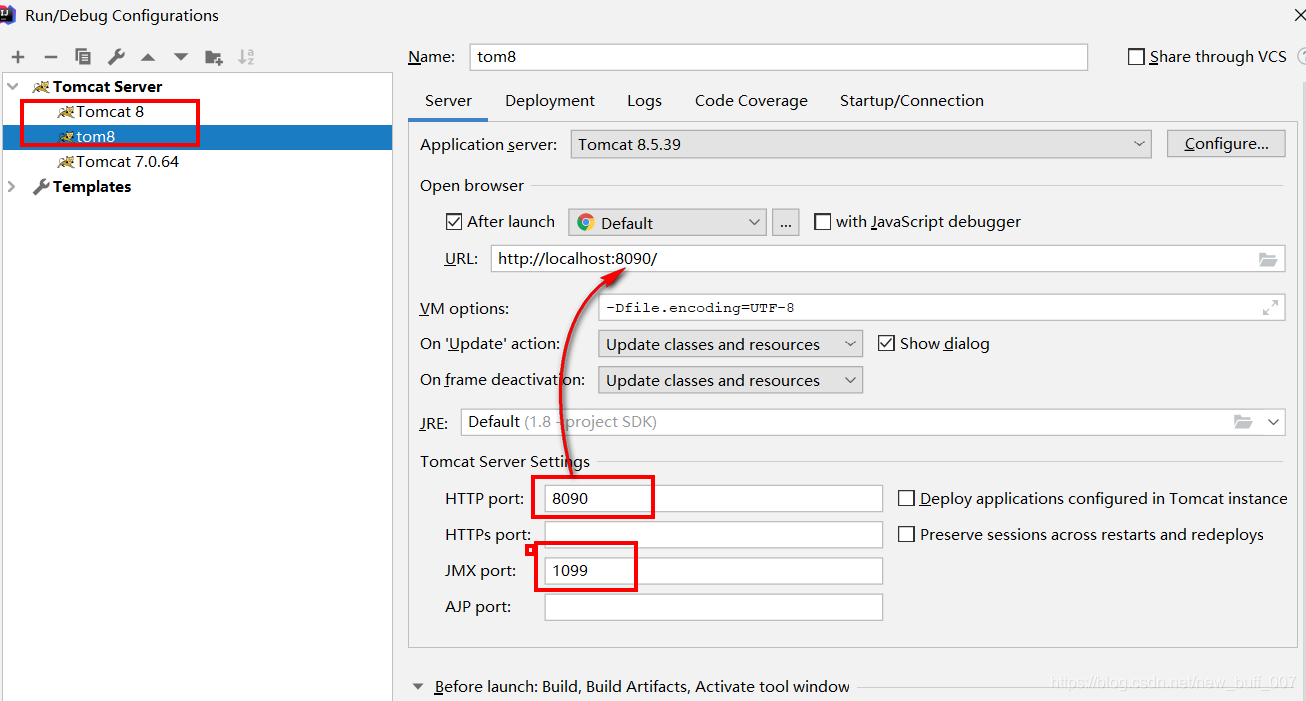This screenshot has width=1306, height=701.
Task: Switch to the Logs tab
Action: 644,100
